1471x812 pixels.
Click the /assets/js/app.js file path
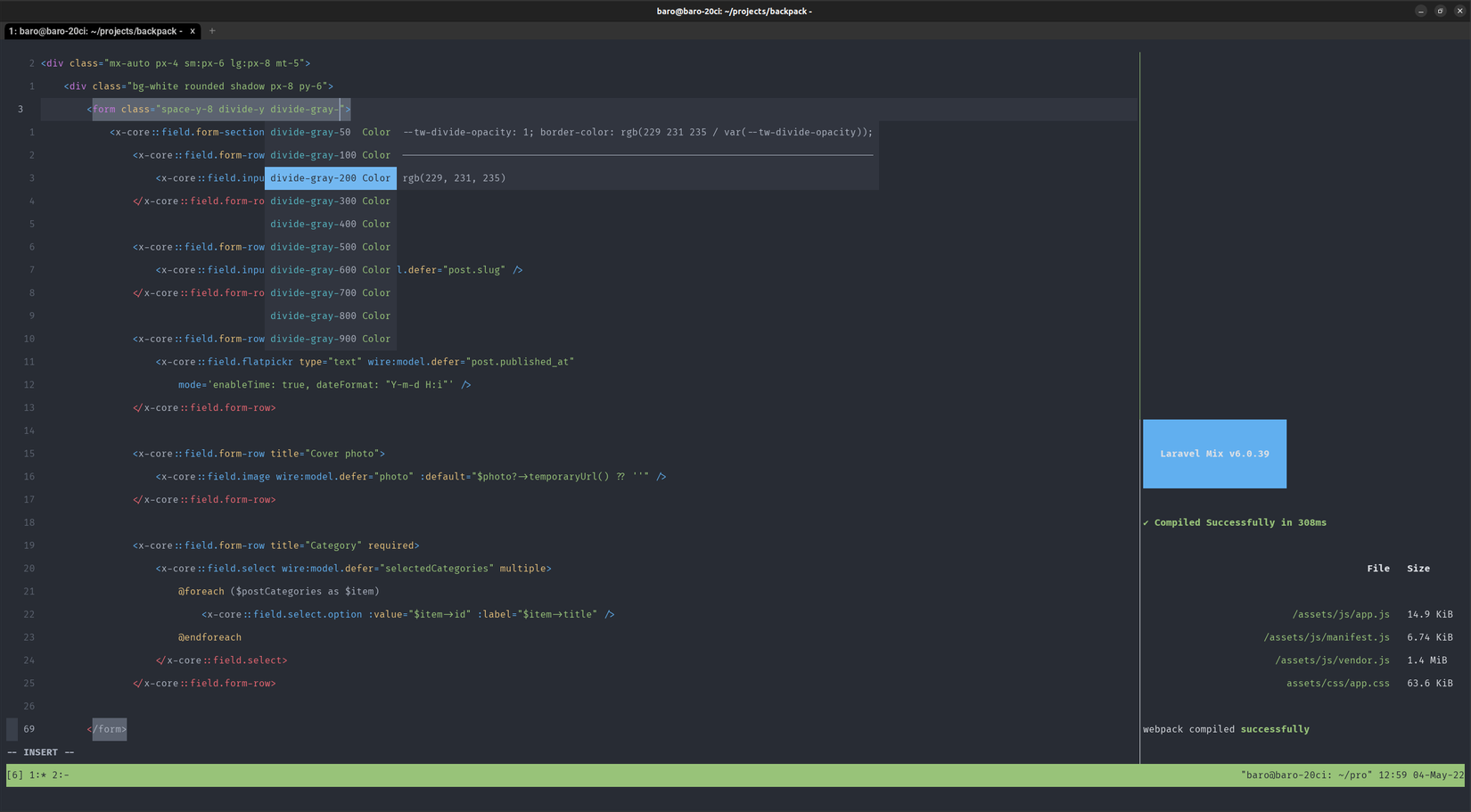(x=1340, y=614)
